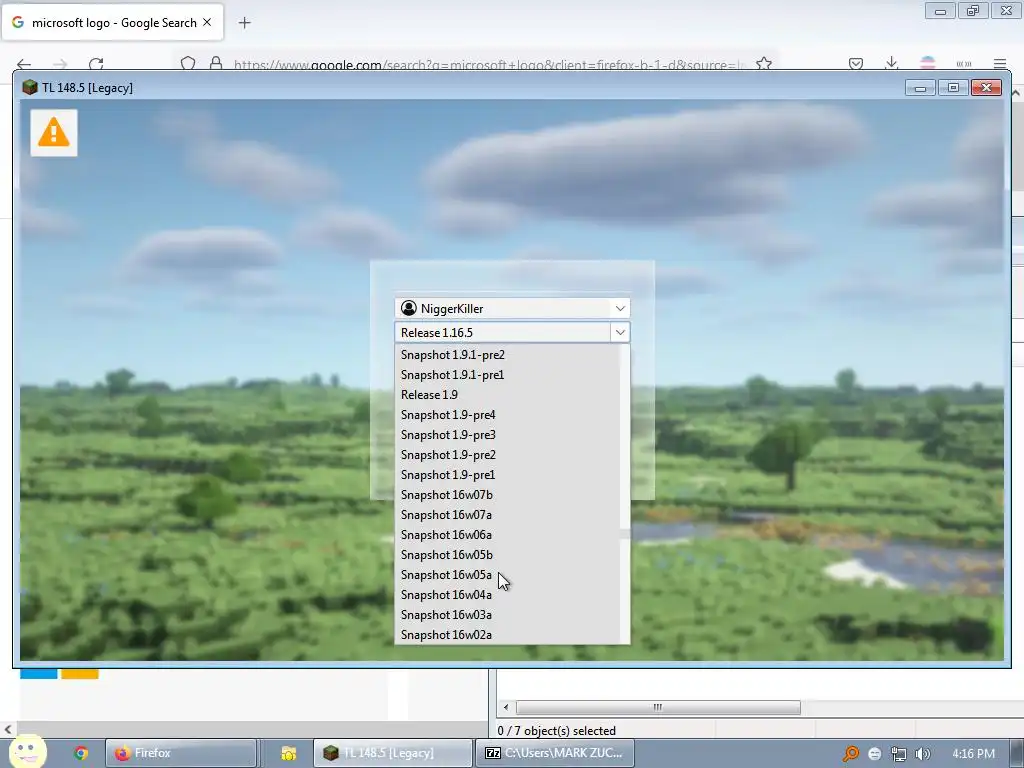Click the TL launcher title bar block icon
The image size is (1024, 768).
click(x=29, y=88)
